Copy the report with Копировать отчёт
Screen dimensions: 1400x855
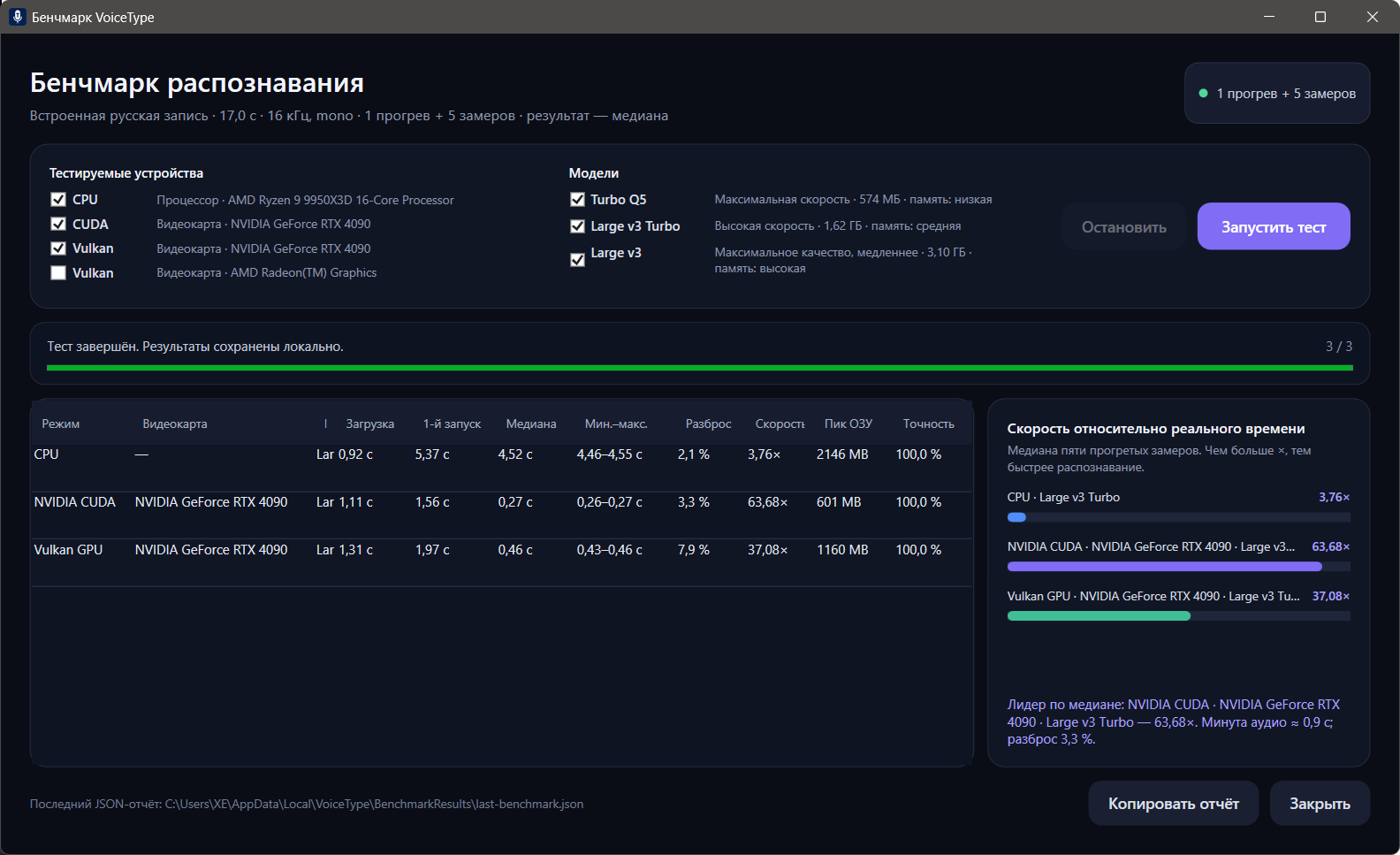[x=1173, y=803]
